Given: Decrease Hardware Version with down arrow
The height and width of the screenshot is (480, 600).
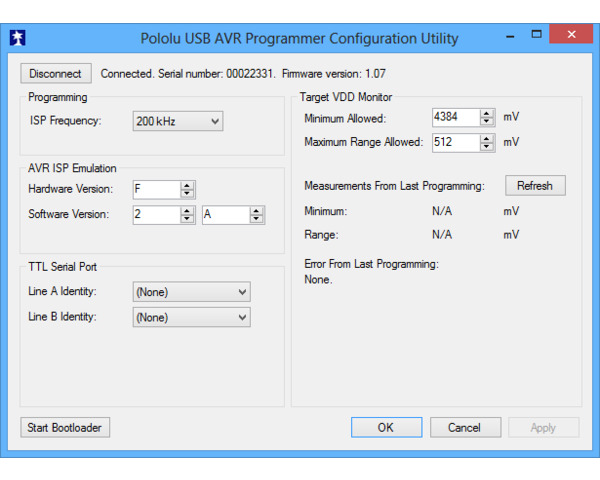Looking at the screenshot, I should [x=187, y=194].
